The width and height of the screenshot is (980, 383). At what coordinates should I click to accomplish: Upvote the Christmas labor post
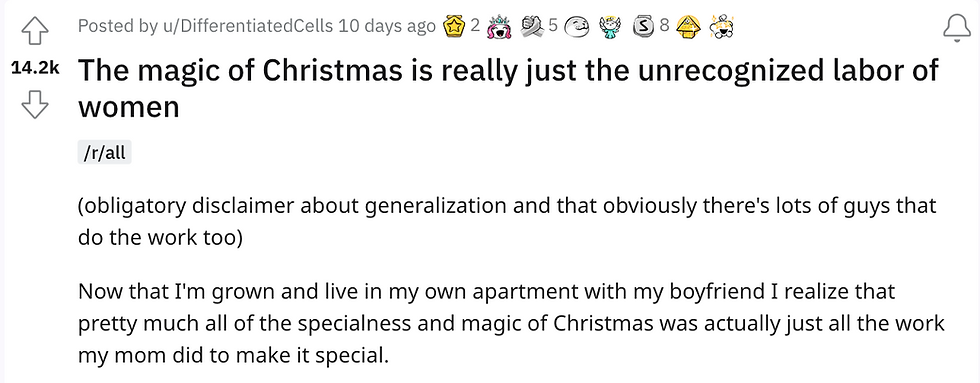tap(35, 30)
